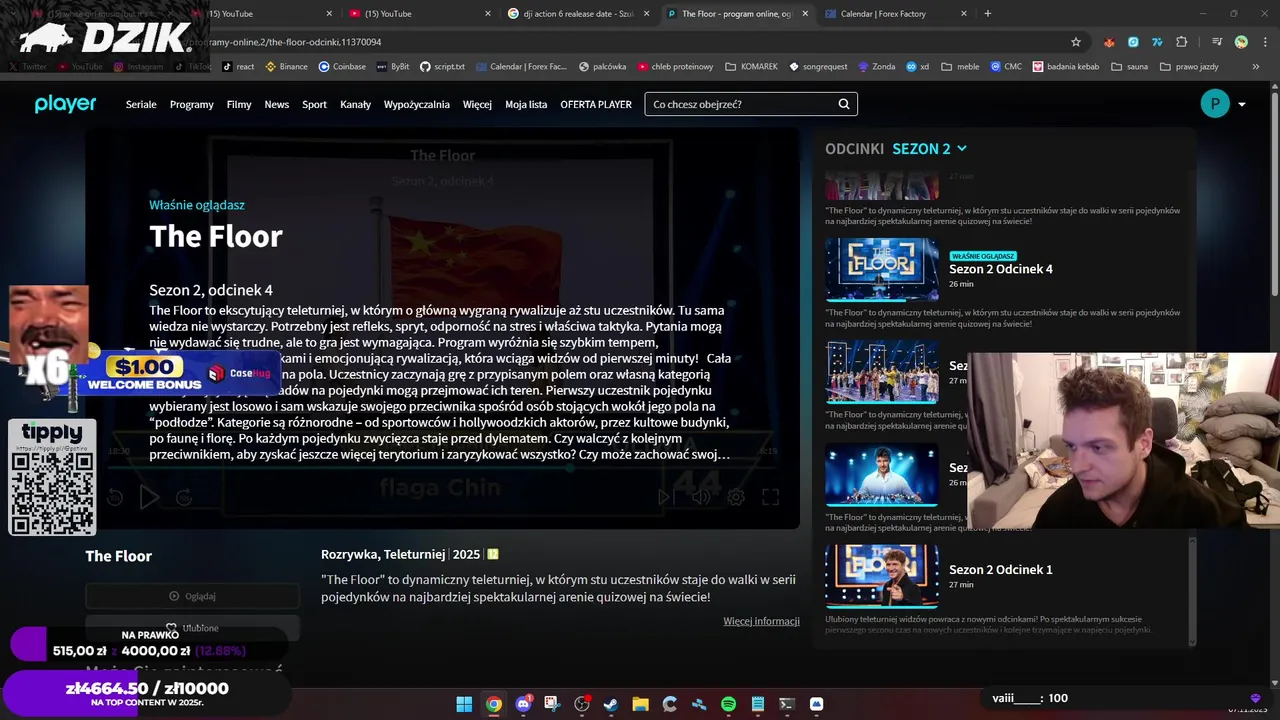
Task: Open the Coinbase bookmark
Action: 342,67
